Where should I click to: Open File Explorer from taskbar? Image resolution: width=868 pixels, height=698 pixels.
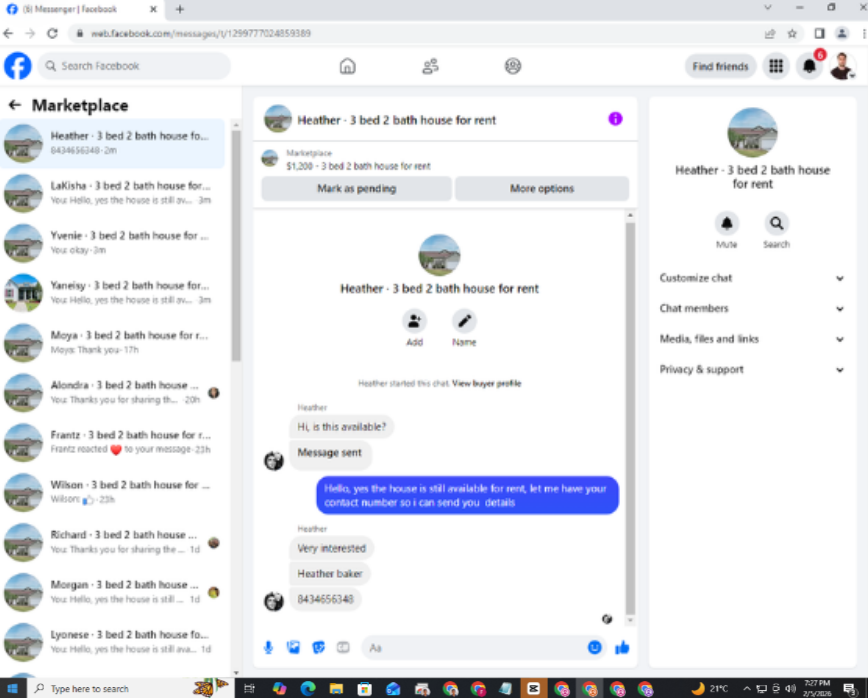coord(335,689)
